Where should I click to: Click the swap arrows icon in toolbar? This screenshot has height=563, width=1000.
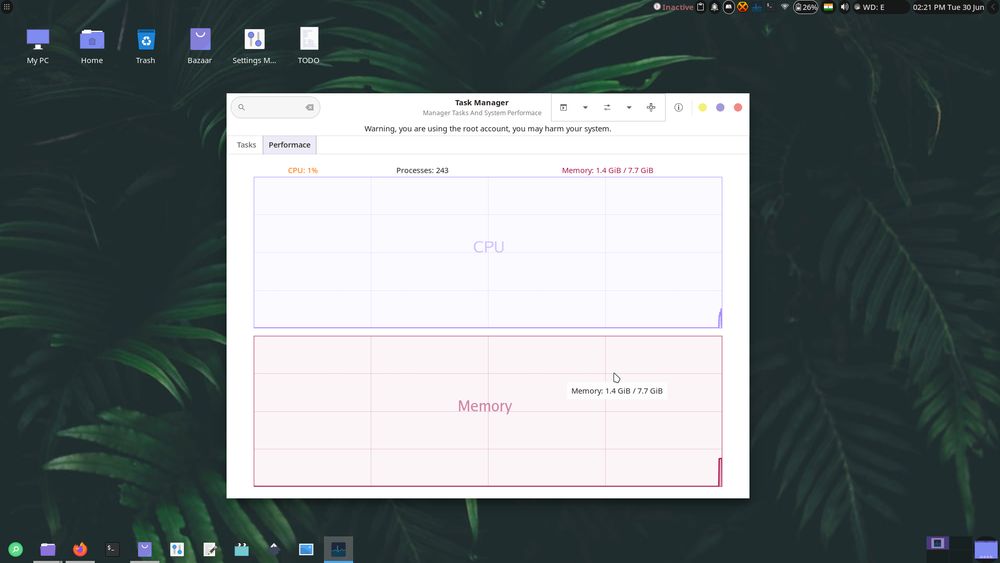607,108
